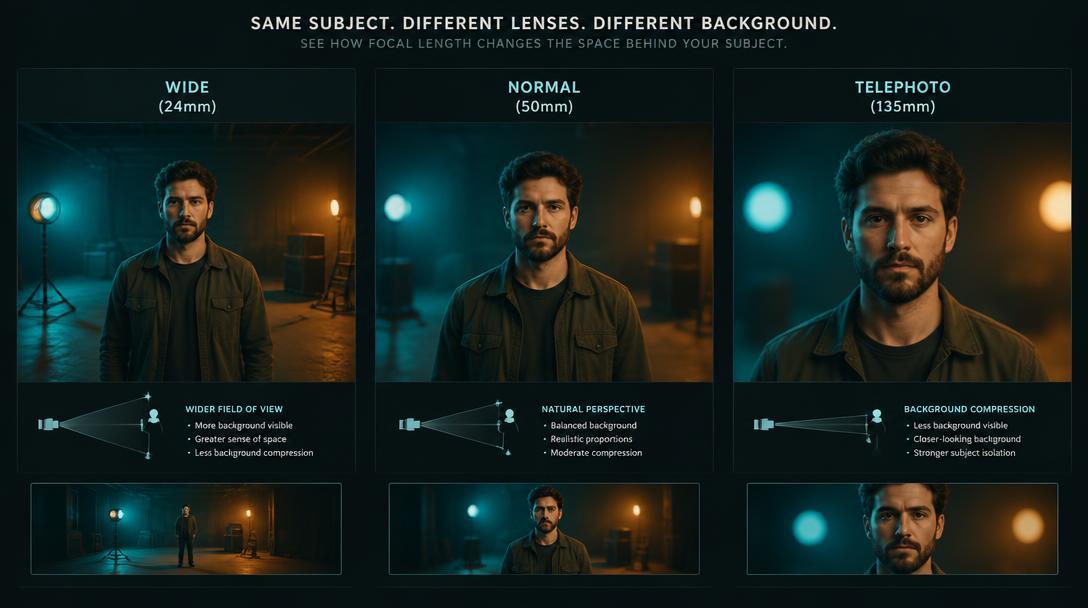Viewport: 1088px width, 608px height.
Task: Open the wide panoramic strip thumbnail
Action: coord(186,529)
